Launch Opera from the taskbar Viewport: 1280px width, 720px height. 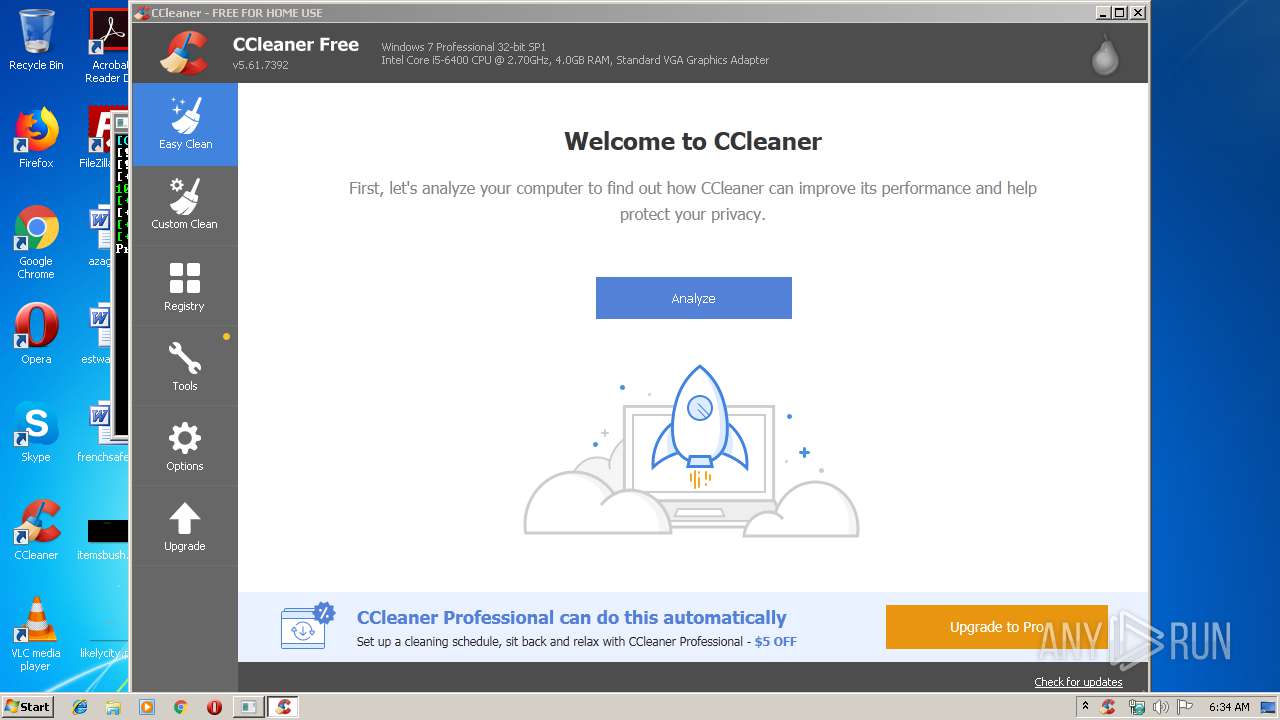coord(214,707)
